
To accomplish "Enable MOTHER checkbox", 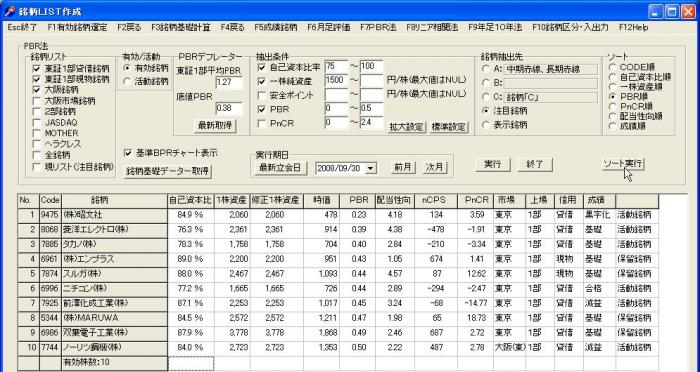I will (x=37, y=134).
